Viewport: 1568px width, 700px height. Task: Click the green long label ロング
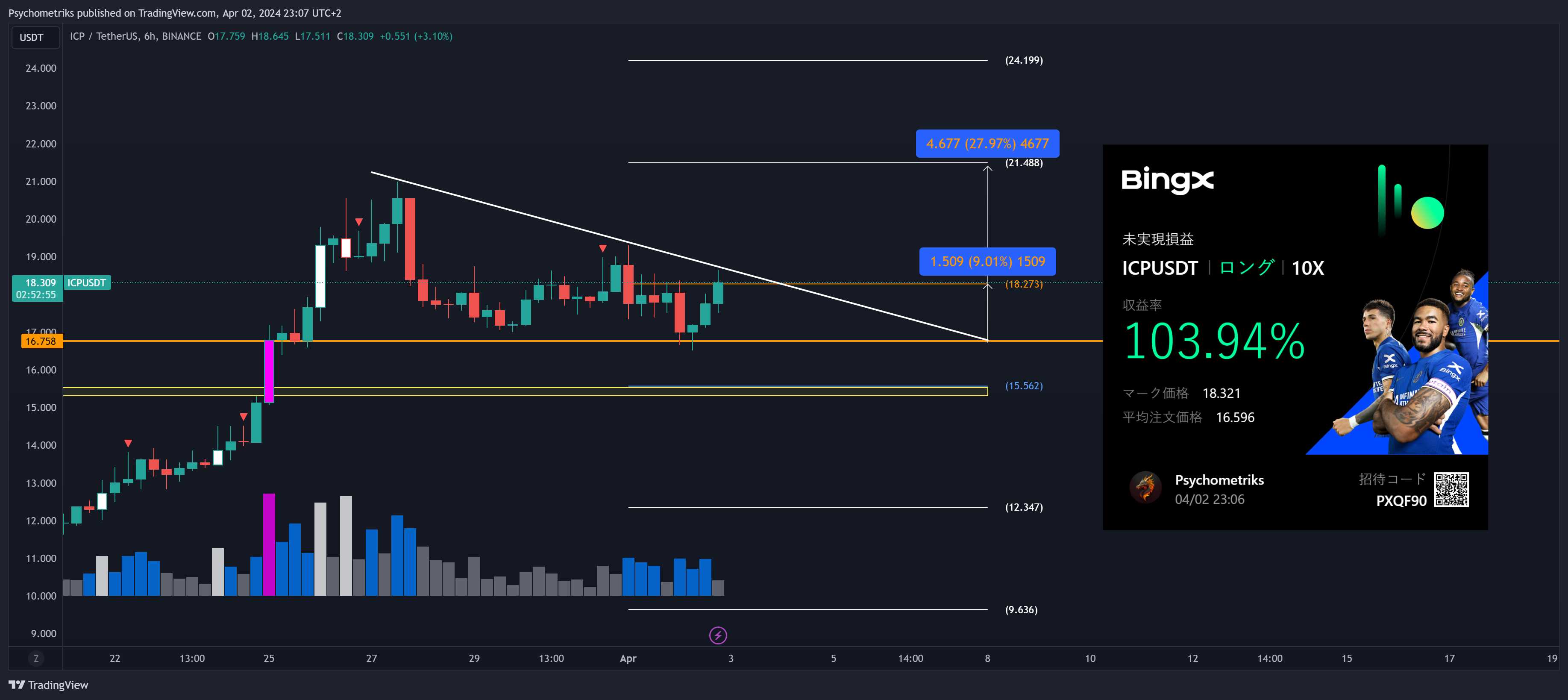click(1246, 268)
